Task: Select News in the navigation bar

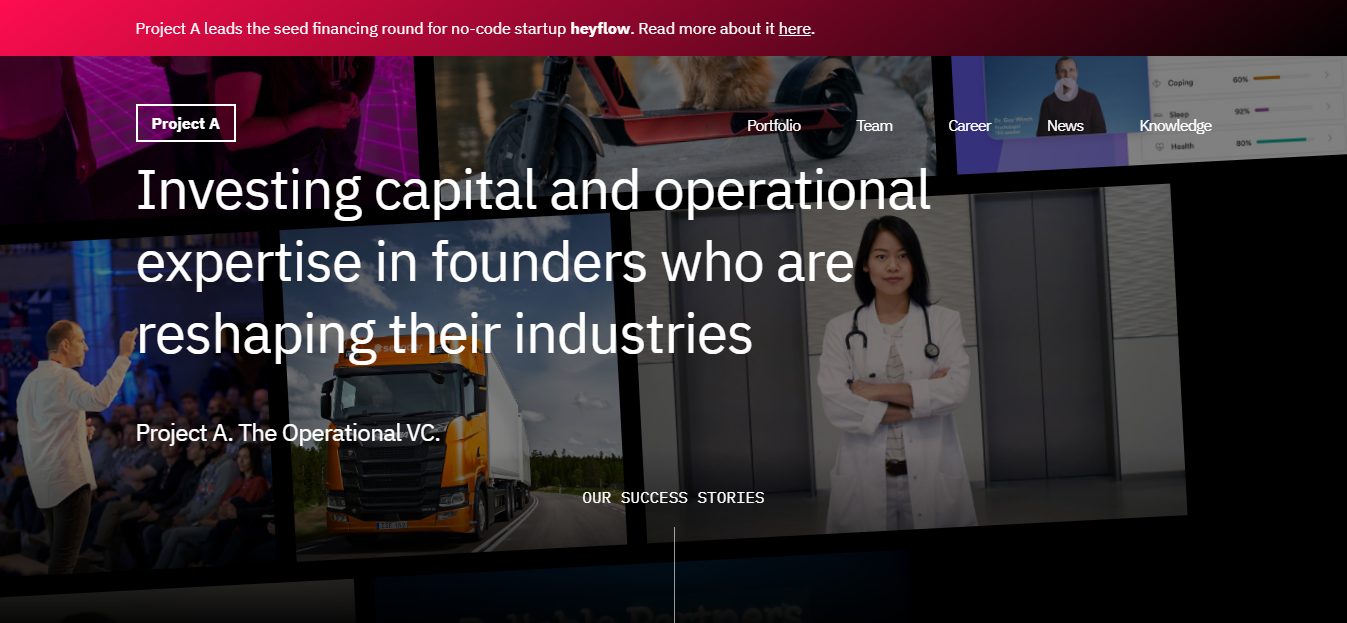Action: coord(1065,125)
